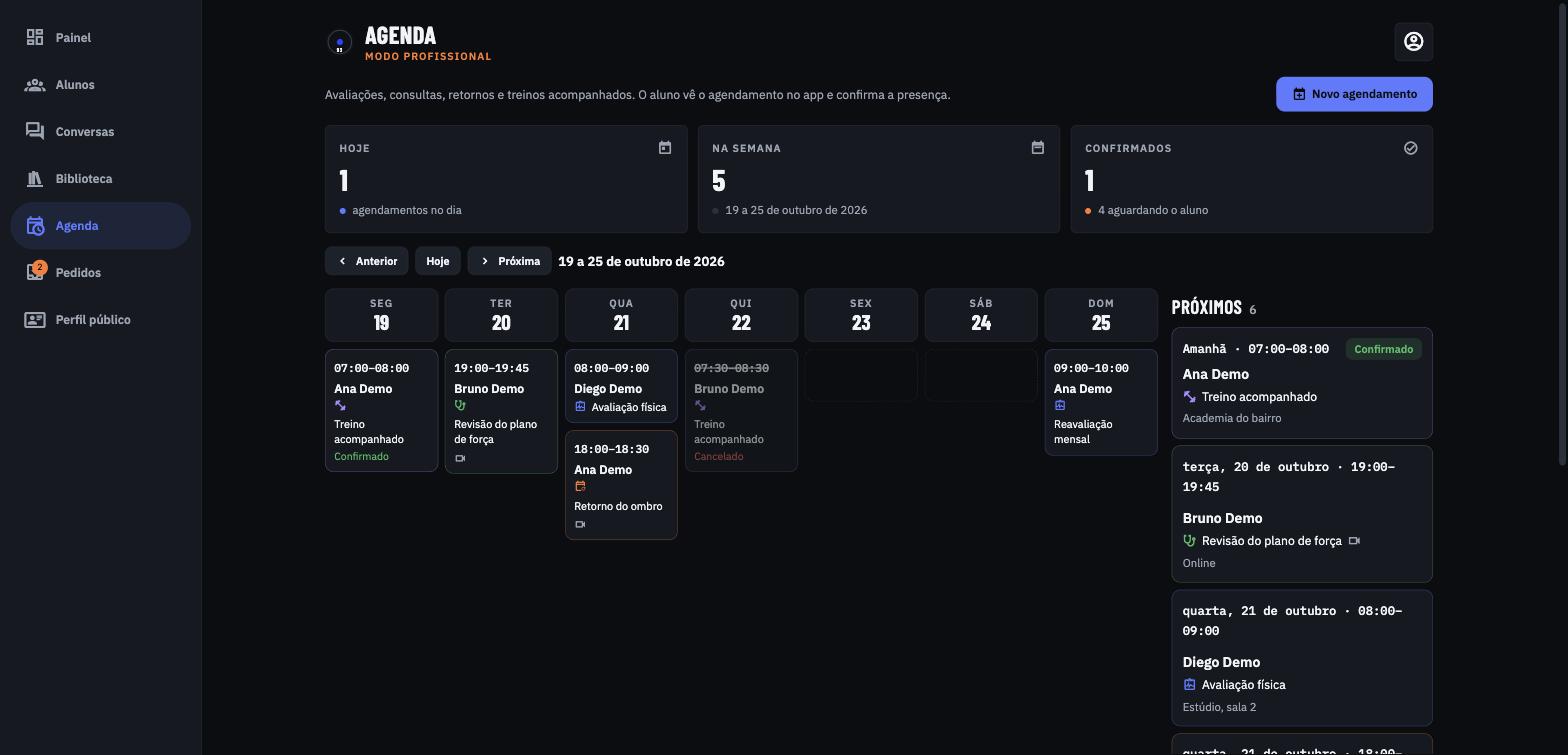Click the Alunos people icon
Screen dimensions: 1568x755
pyautogui.click(x=35, y=85)
